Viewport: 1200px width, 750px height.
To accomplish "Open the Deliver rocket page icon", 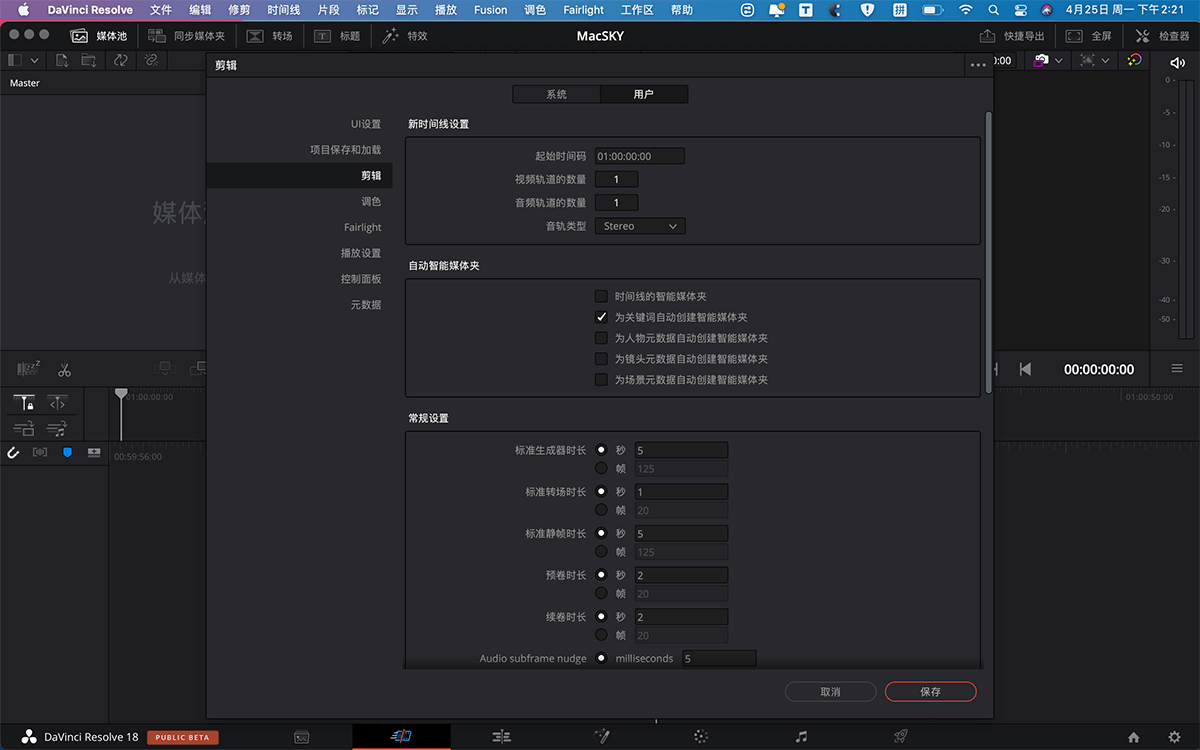I will (x=900, y=736).
